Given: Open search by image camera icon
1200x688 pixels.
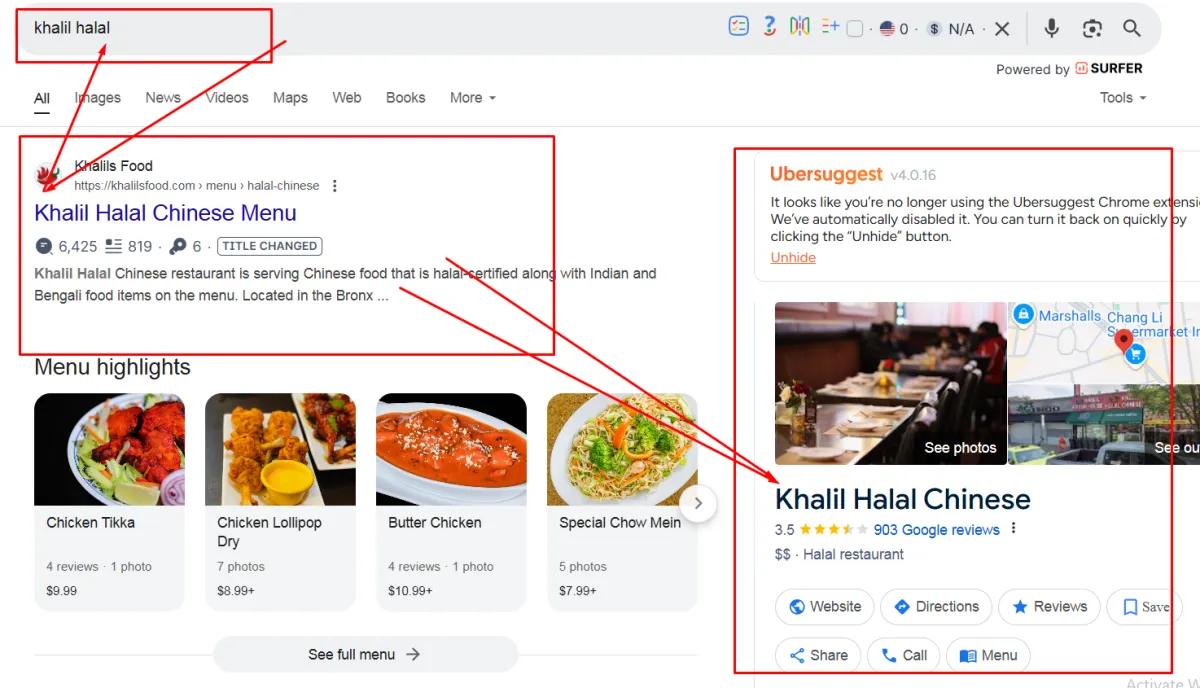Looking at the screenshot, I should click(1092, 29).
